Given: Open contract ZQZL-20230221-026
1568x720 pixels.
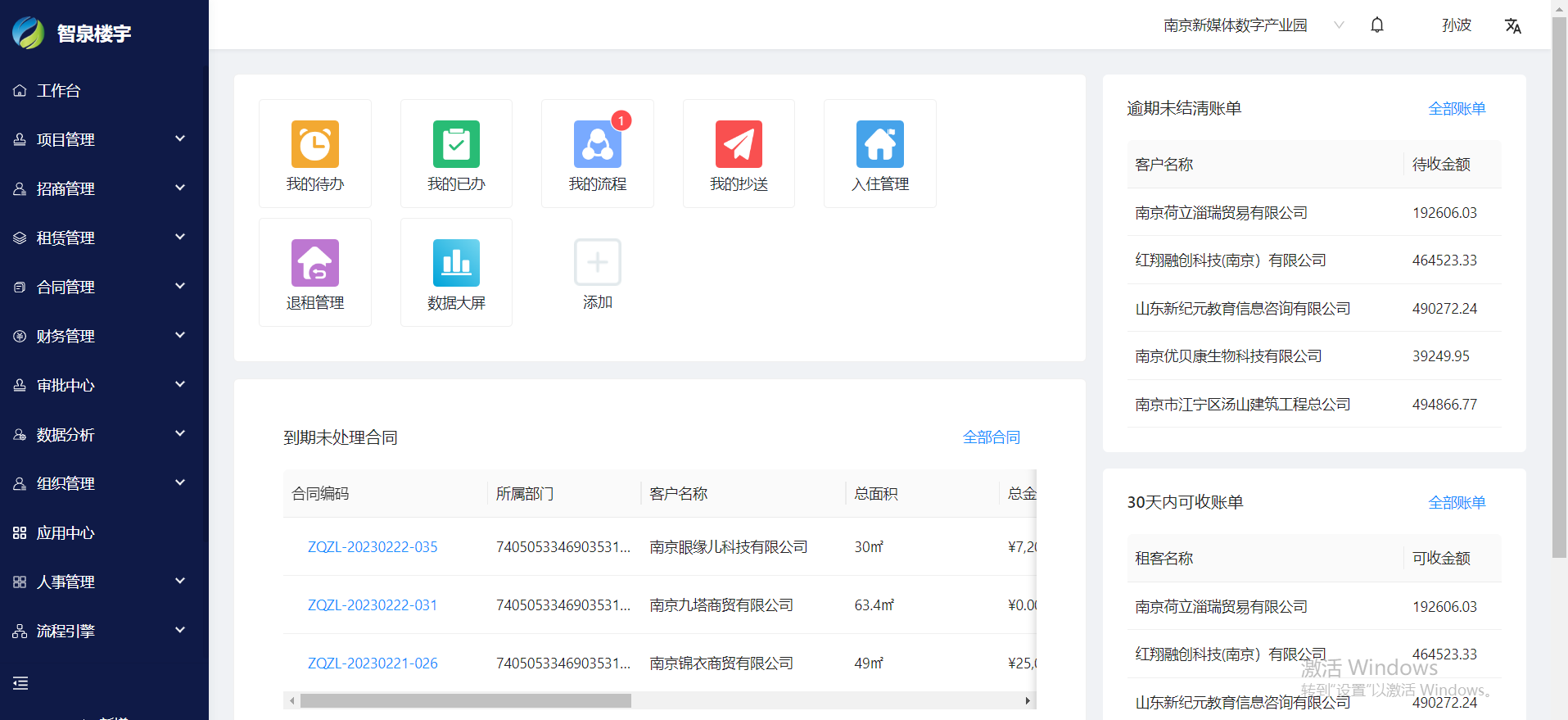Looking at the screenshot, I should click(373, 663).
